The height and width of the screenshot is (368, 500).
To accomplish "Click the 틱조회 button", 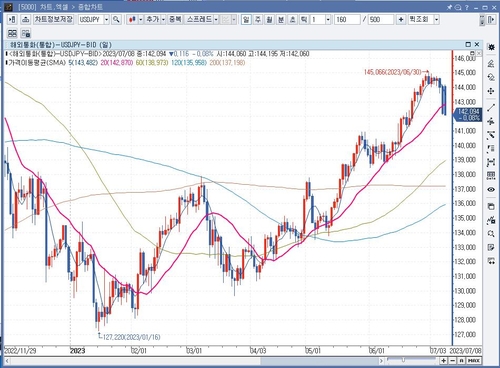I will tap(420, 20).
